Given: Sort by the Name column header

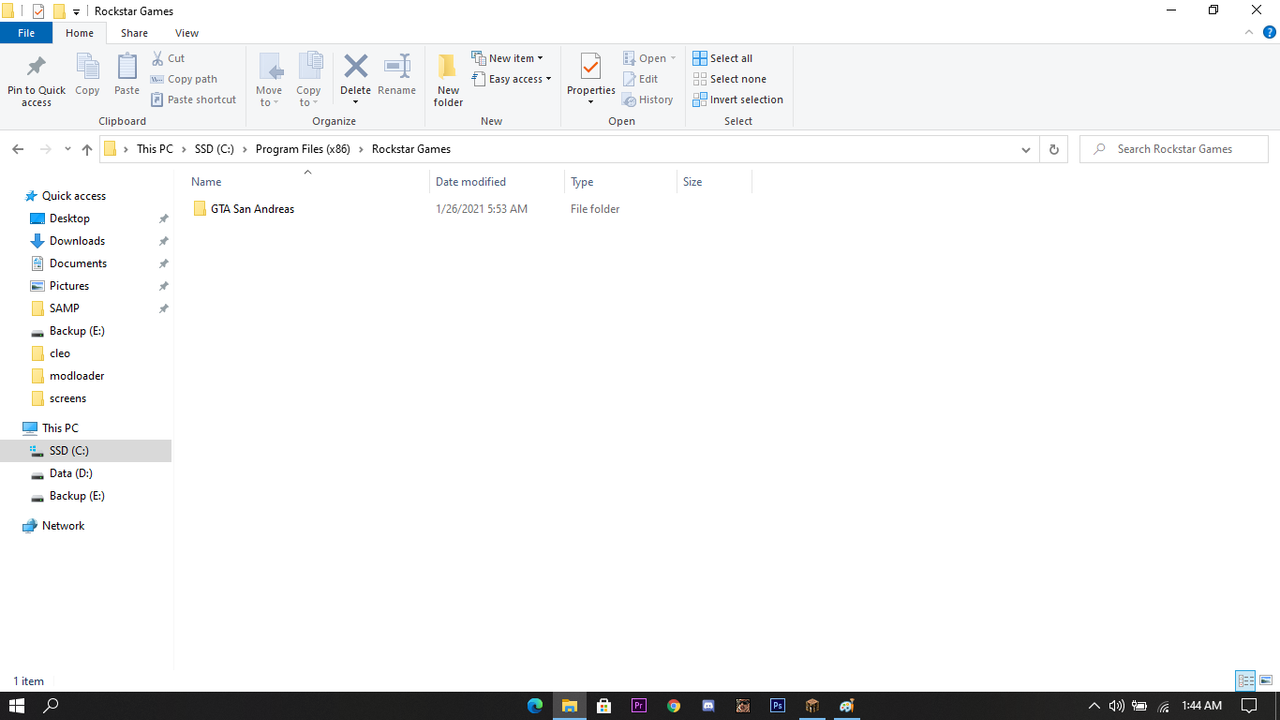Looking at the screenshot, I should pyautogui.click(x=307, y=182).
